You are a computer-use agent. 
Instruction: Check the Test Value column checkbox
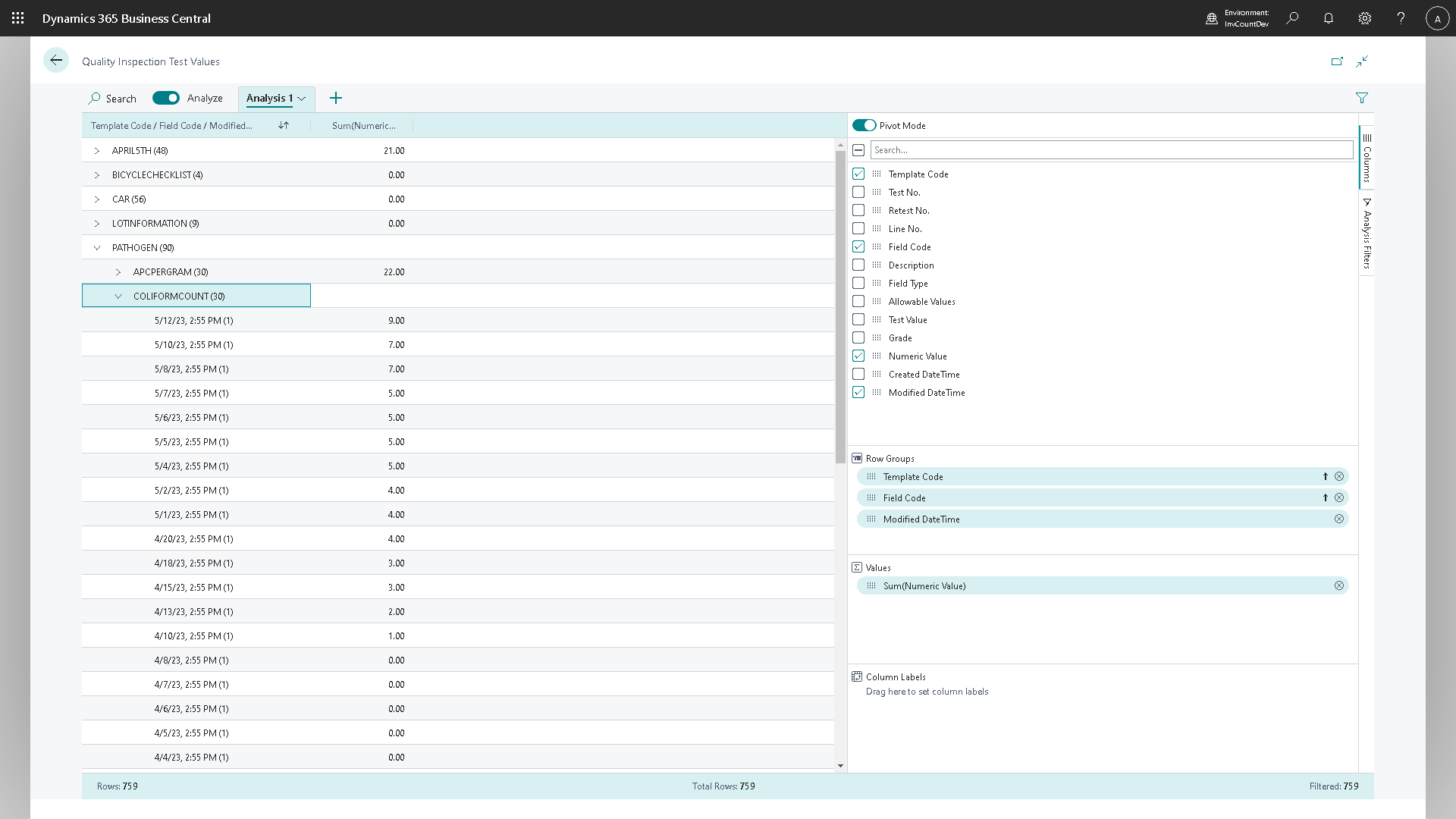[858, 320]
